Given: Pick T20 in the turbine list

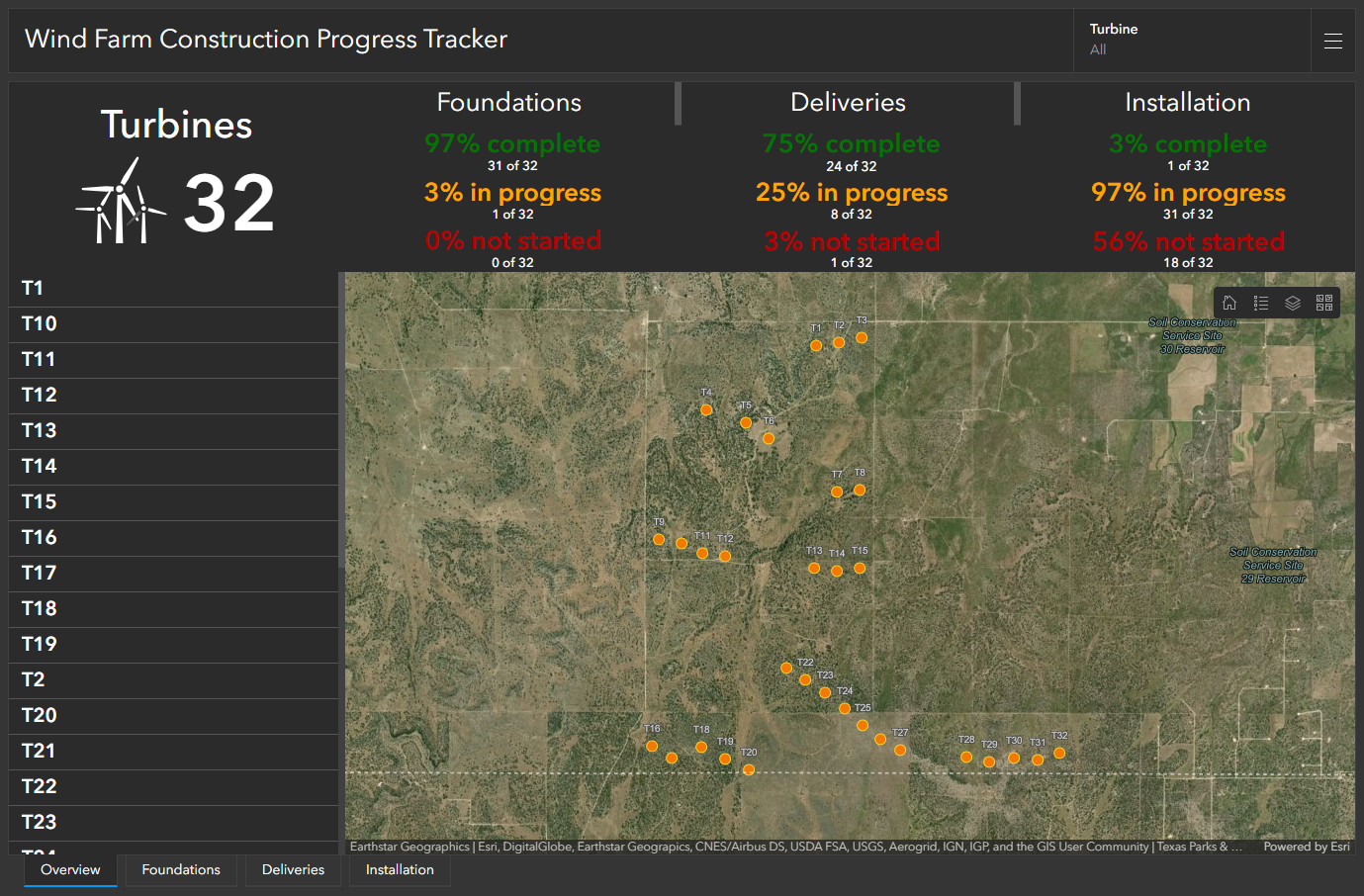Looking at the screenshot, I should point(173,716).
